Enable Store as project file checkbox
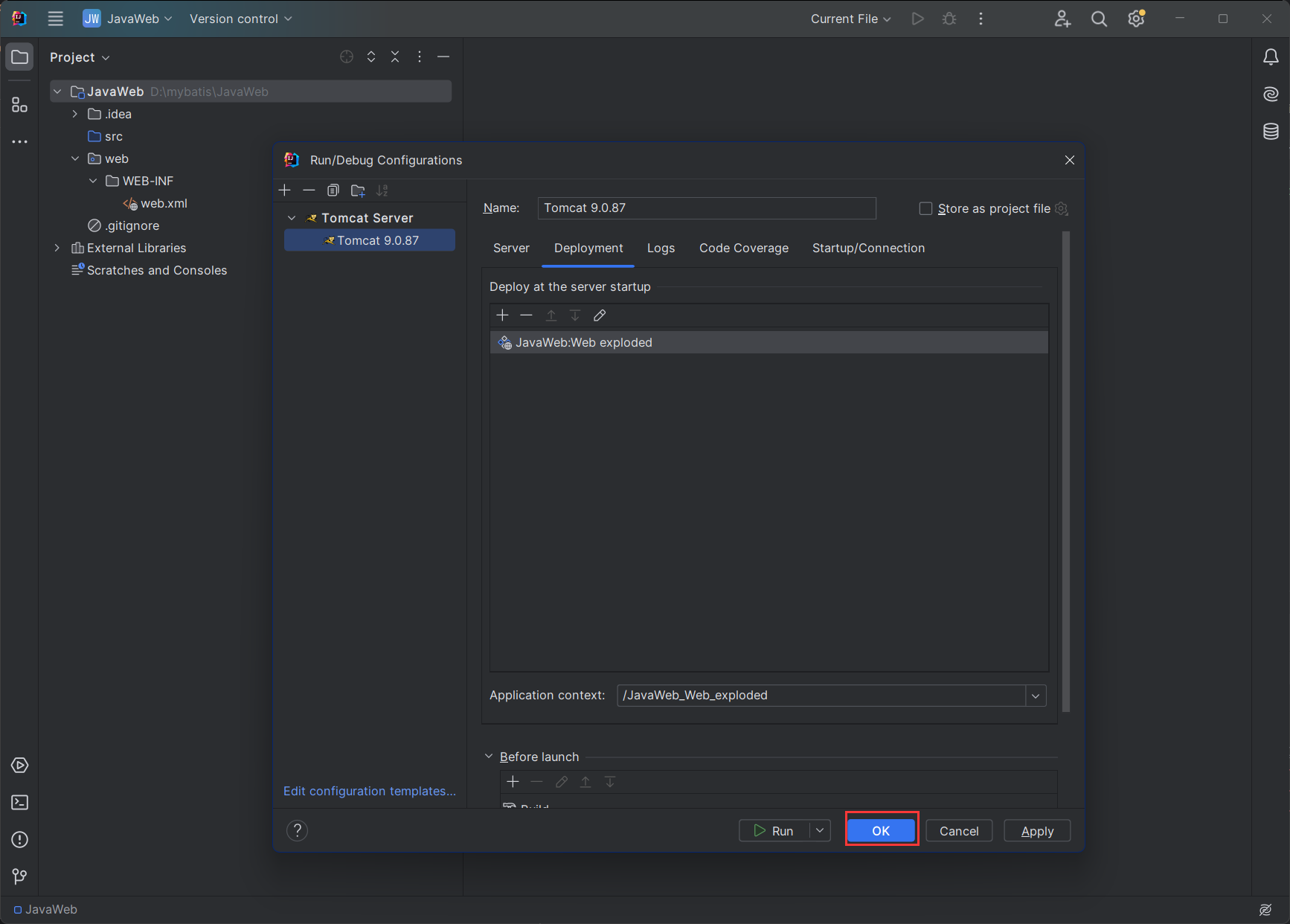 925,209
